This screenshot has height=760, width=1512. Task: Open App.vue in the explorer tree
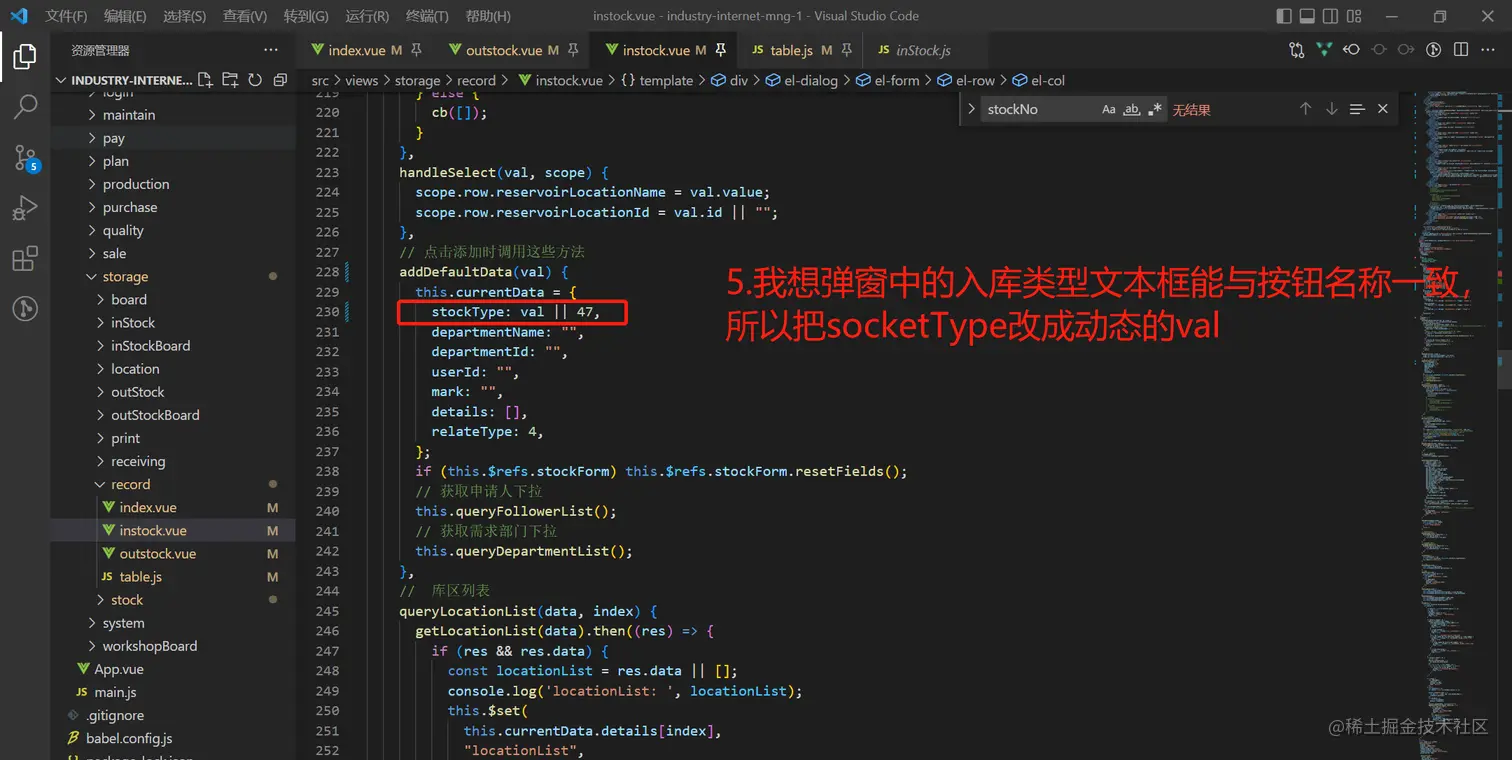pyautogui.click(x=119, y=669)
